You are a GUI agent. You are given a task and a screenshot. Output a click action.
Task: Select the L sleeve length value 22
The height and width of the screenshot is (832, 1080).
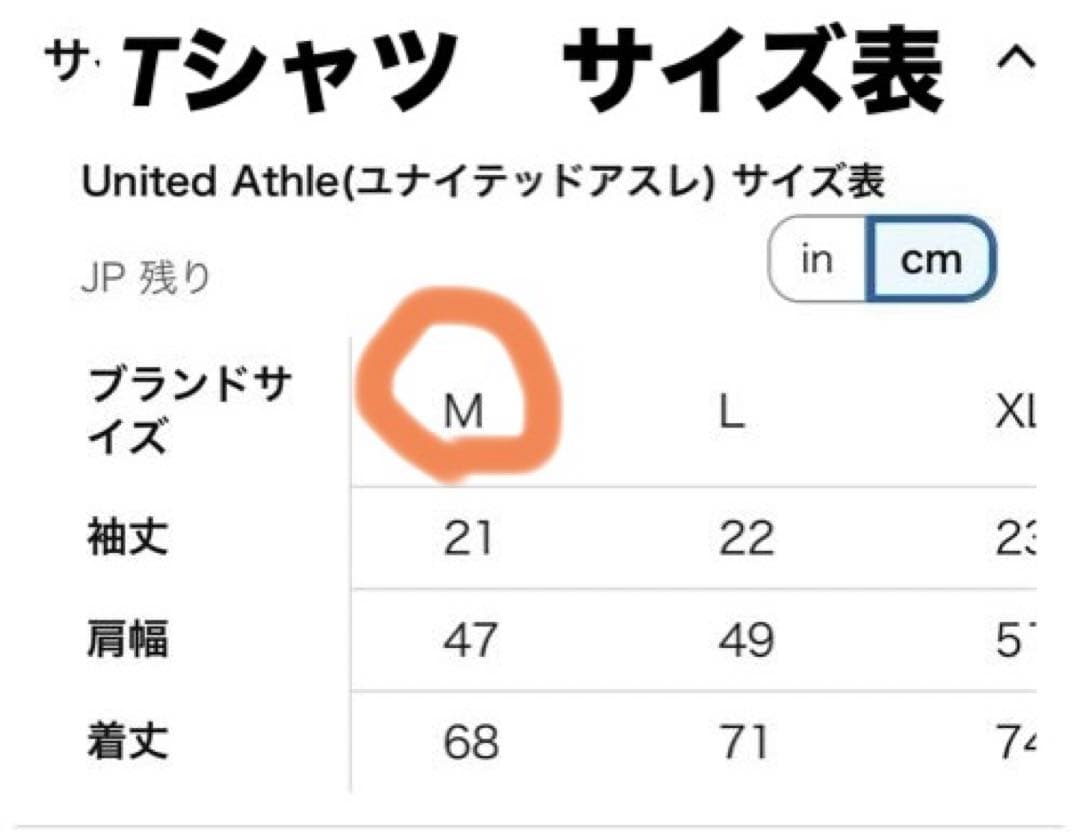pos(746,540)
